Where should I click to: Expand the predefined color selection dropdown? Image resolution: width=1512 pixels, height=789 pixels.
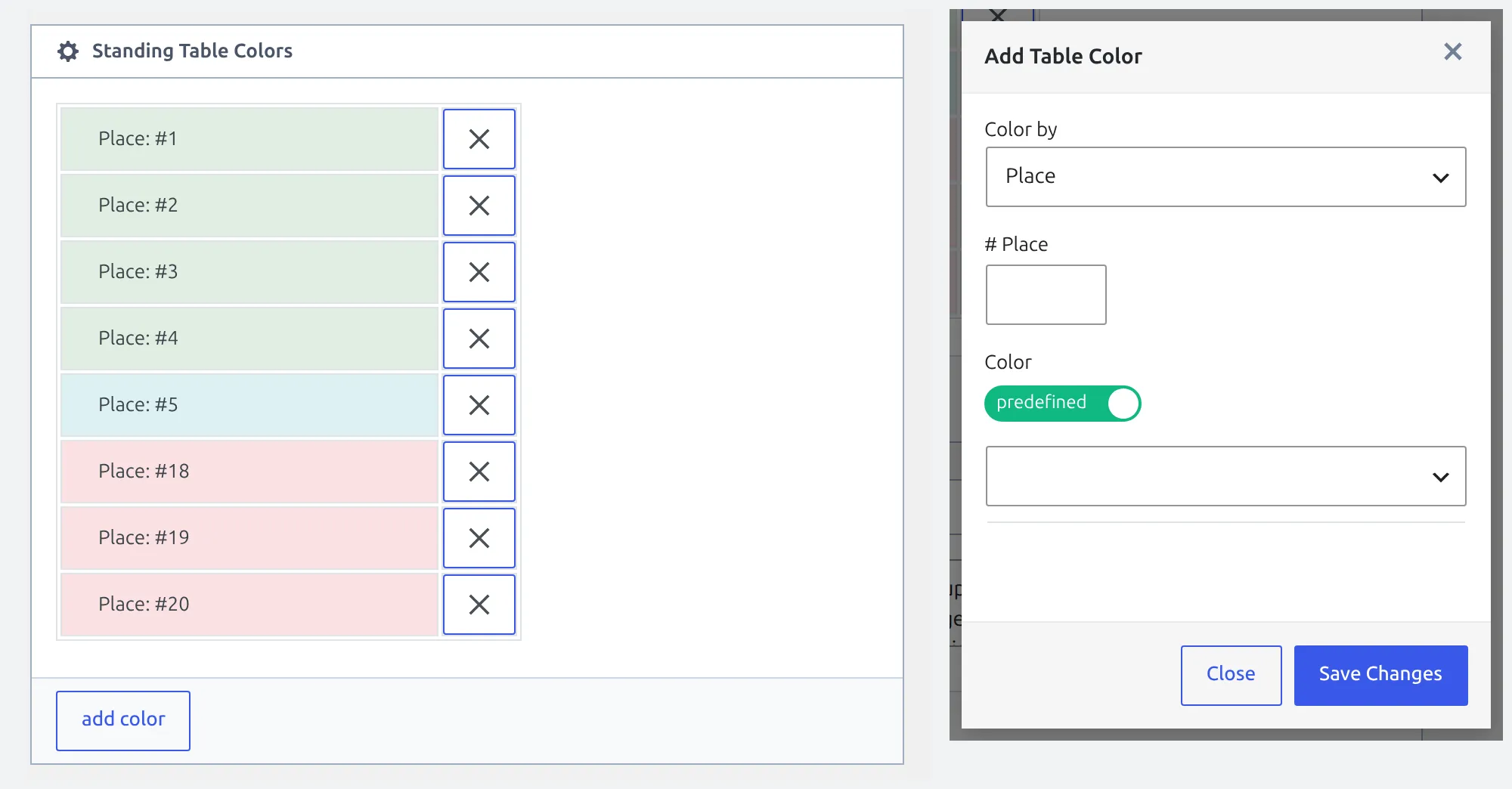(x=1225, y=476)
